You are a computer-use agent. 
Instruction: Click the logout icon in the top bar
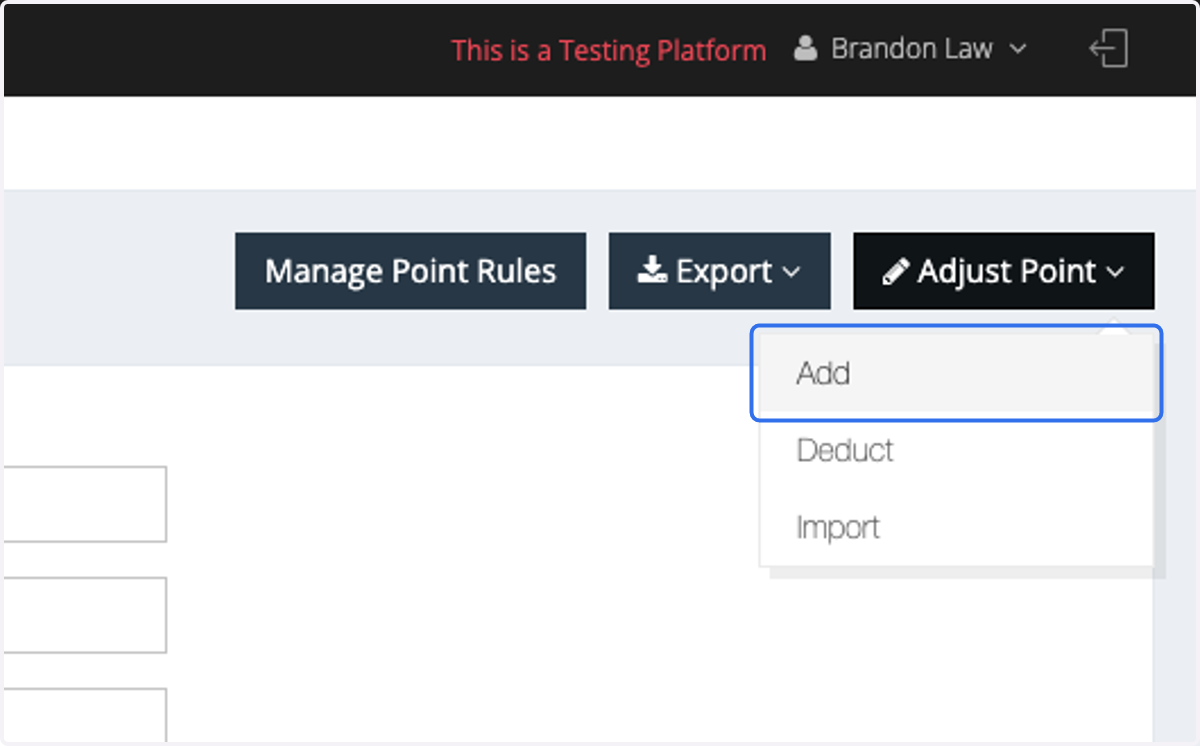click(x=1109, y=49)
